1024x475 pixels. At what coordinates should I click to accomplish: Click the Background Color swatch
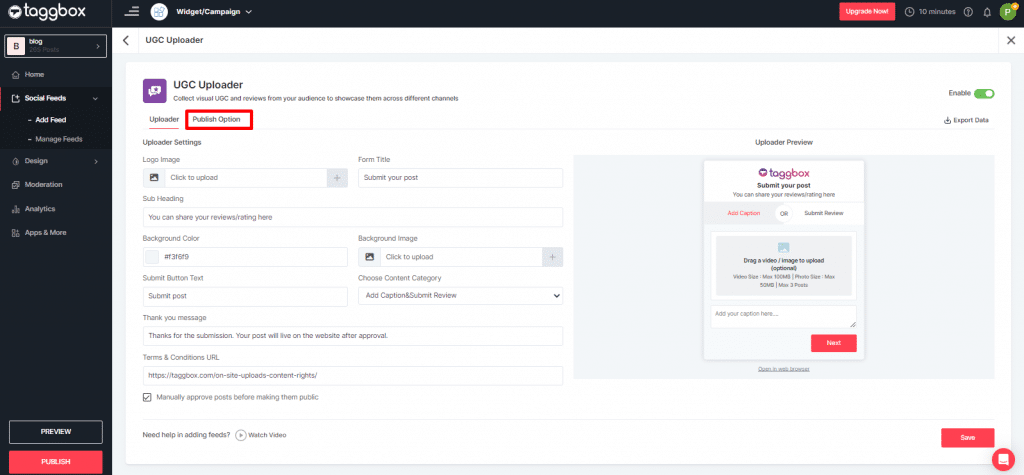tap(152, 257)
